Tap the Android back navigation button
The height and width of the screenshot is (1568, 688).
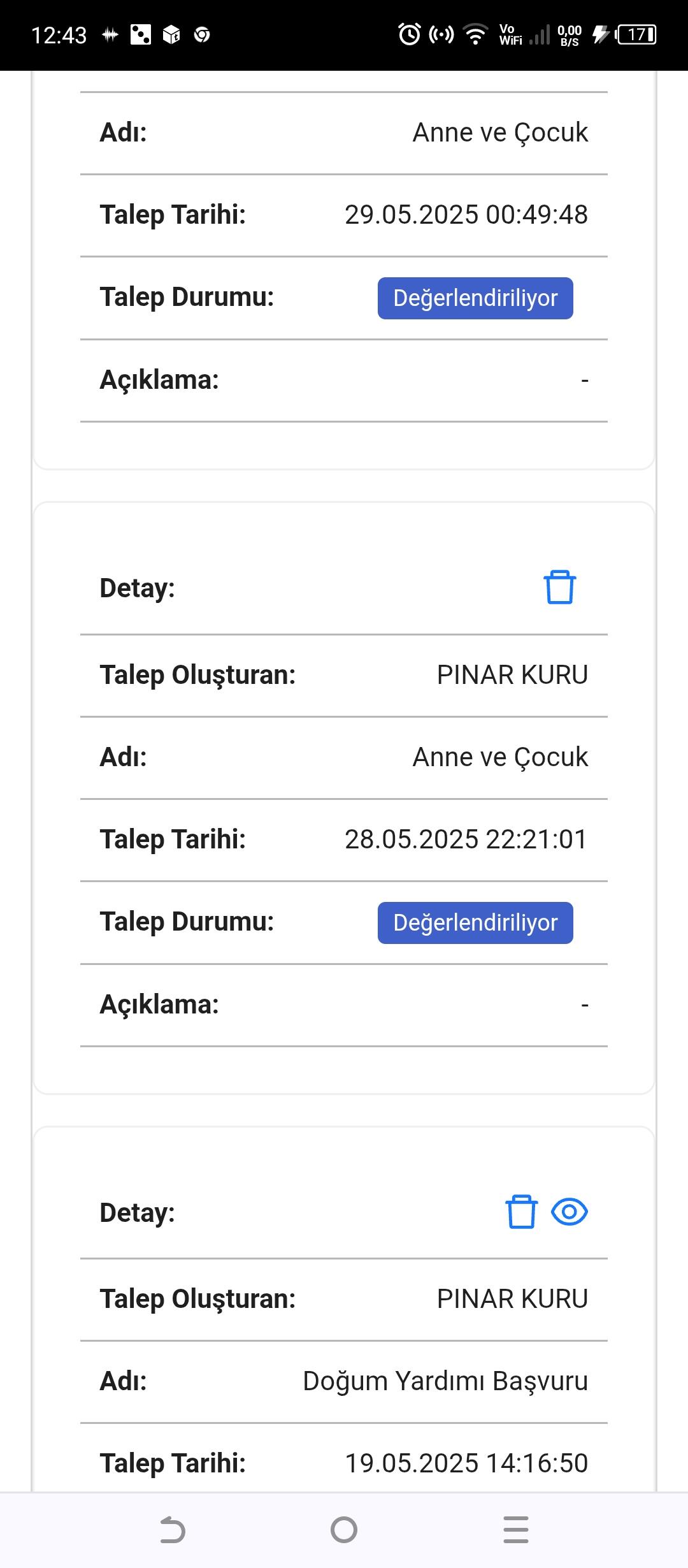[x=172, y=1530]
